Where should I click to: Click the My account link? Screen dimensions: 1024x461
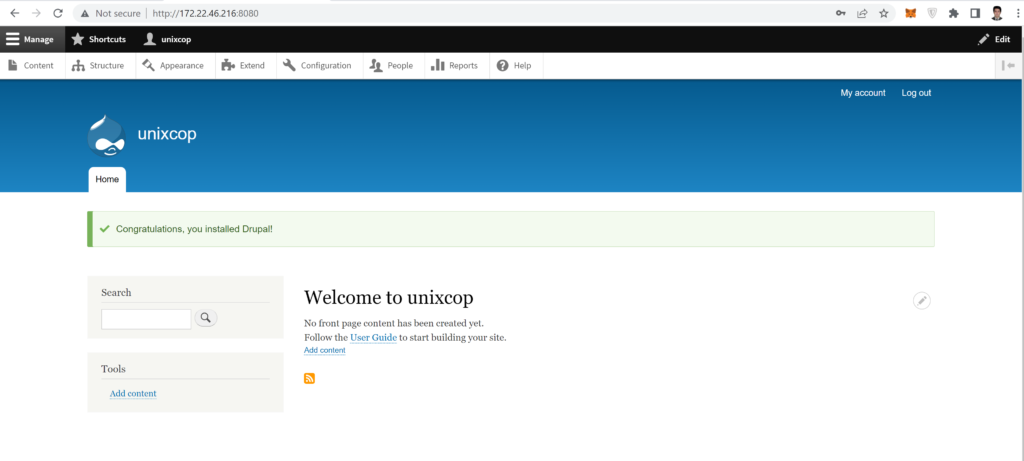pyautogui.click(x=863, y=93)
